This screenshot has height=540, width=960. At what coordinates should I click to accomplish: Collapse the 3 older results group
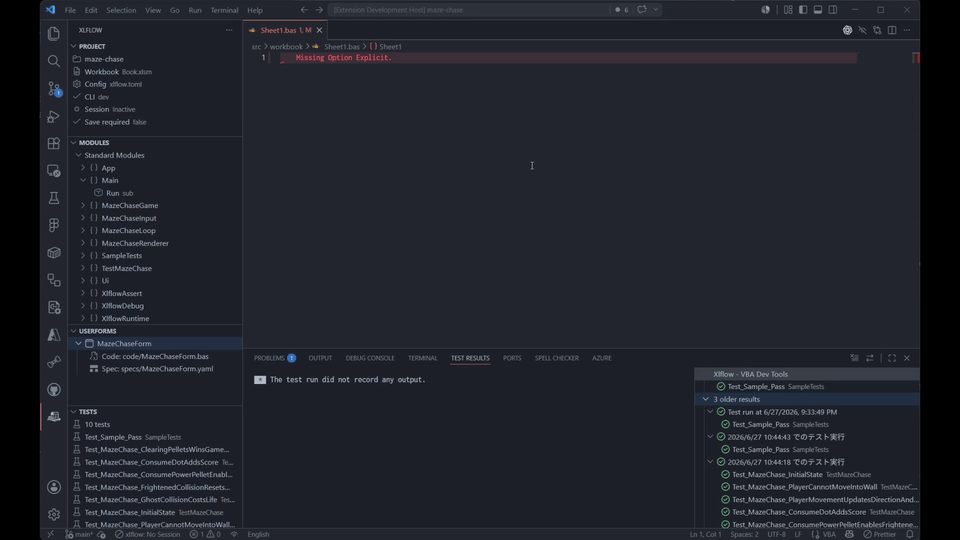pos(705,399)
